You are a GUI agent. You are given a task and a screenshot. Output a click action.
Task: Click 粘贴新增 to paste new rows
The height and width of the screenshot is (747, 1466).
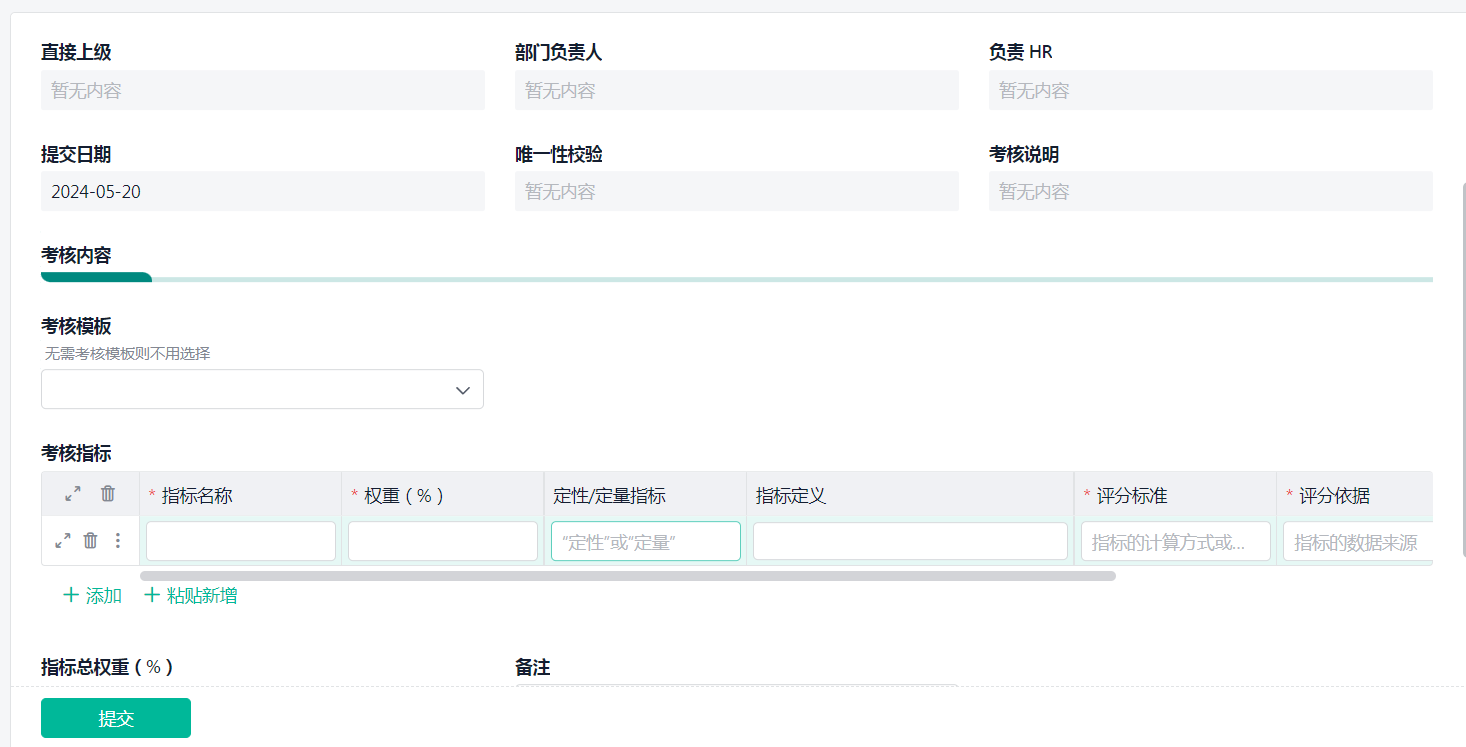pyautogui.click(x=191, y=596)
